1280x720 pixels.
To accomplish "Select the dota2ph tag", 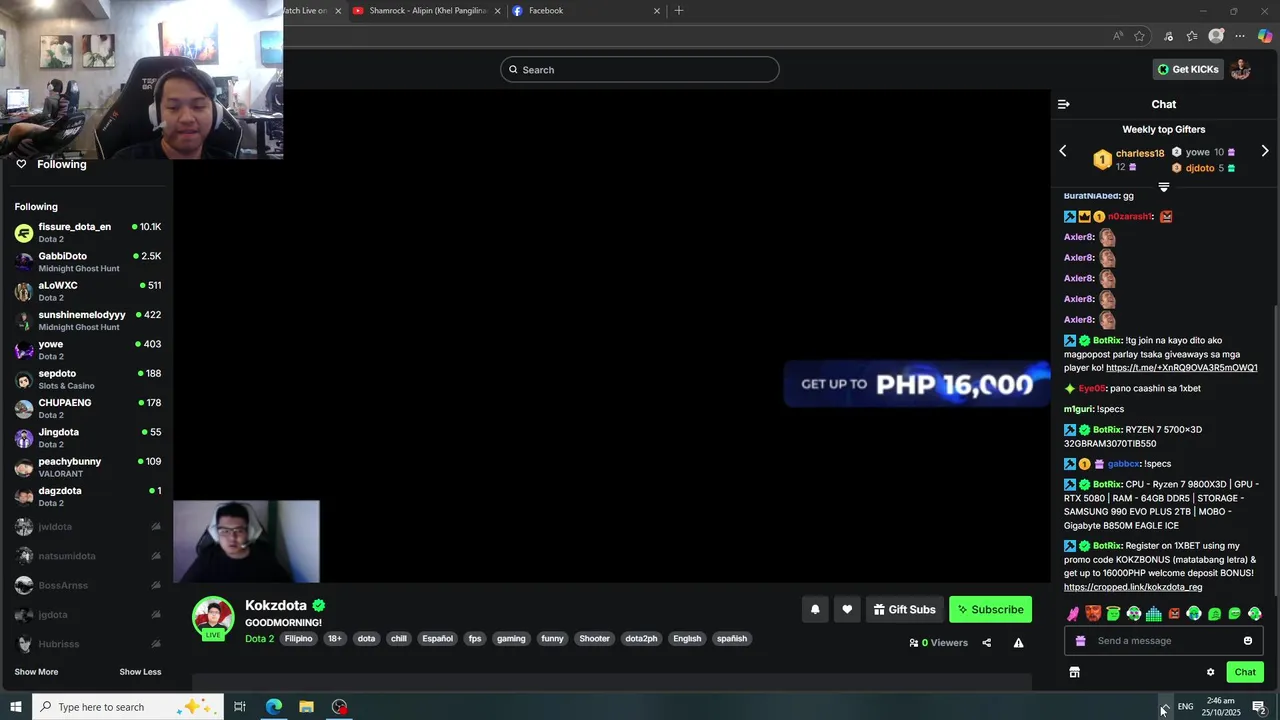I will [641, 639].
